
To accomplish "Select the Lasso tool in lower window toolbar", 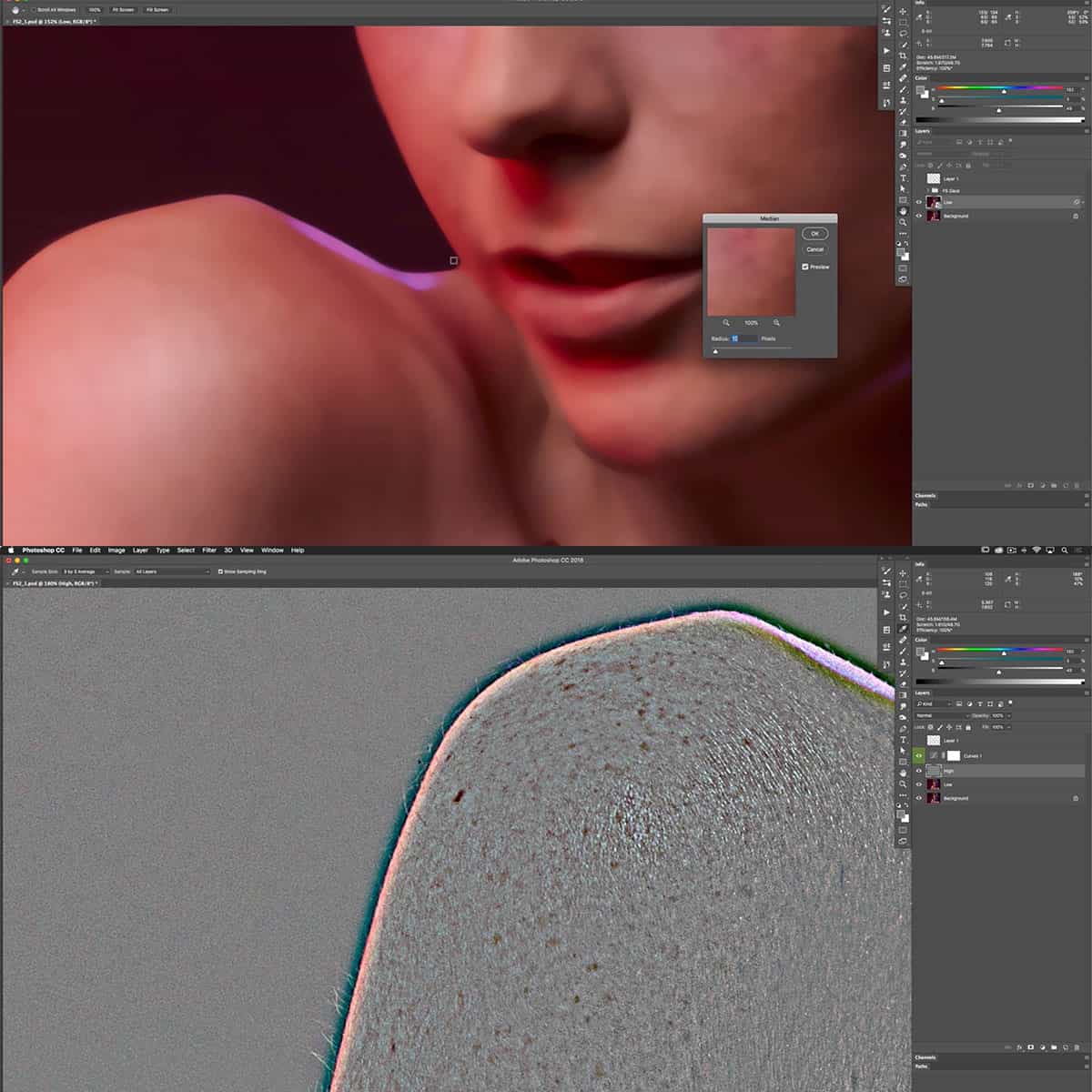I will click(x=903, y=595).
